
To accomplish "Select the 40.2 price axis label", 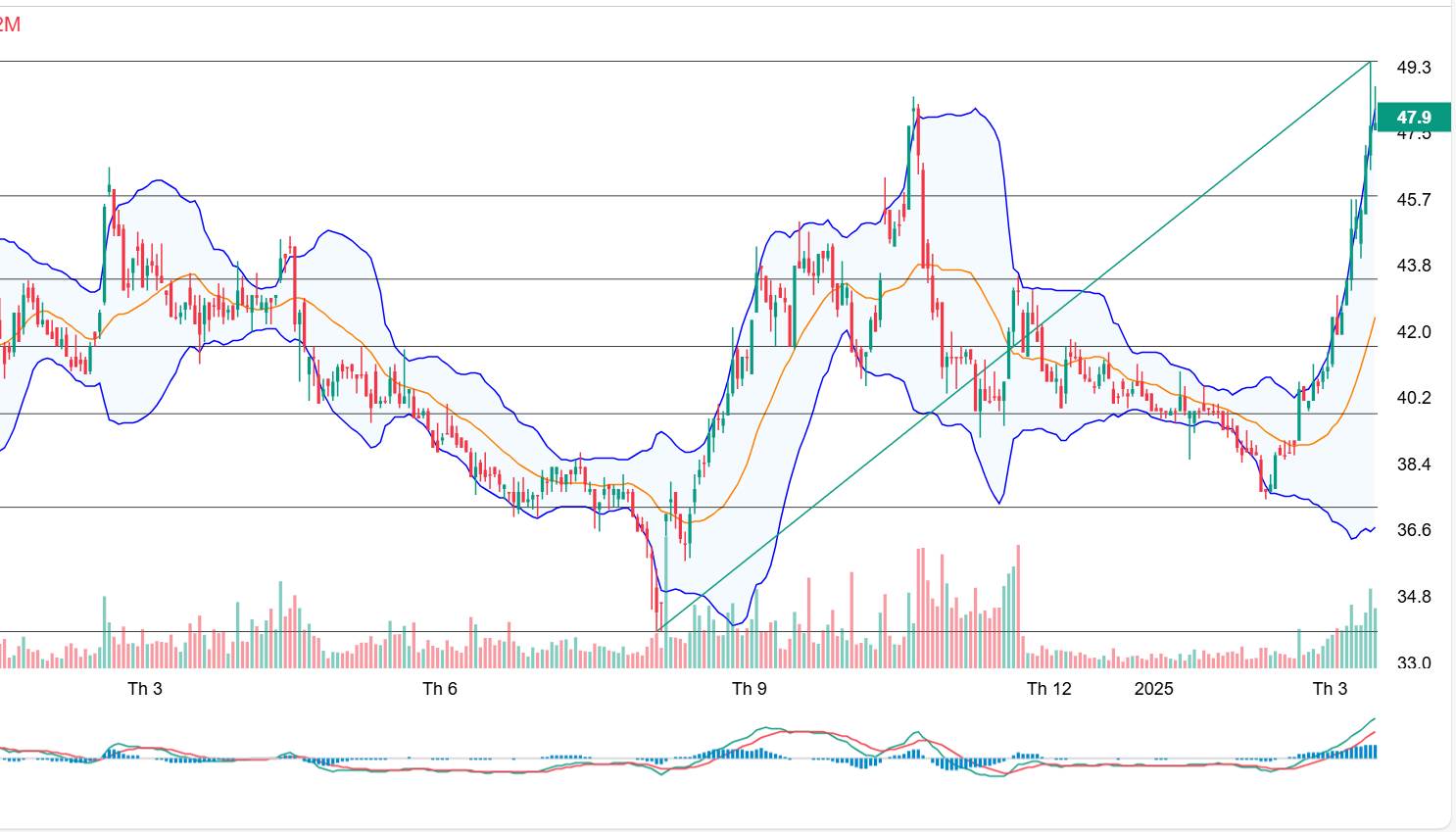I will (1414, 398).
